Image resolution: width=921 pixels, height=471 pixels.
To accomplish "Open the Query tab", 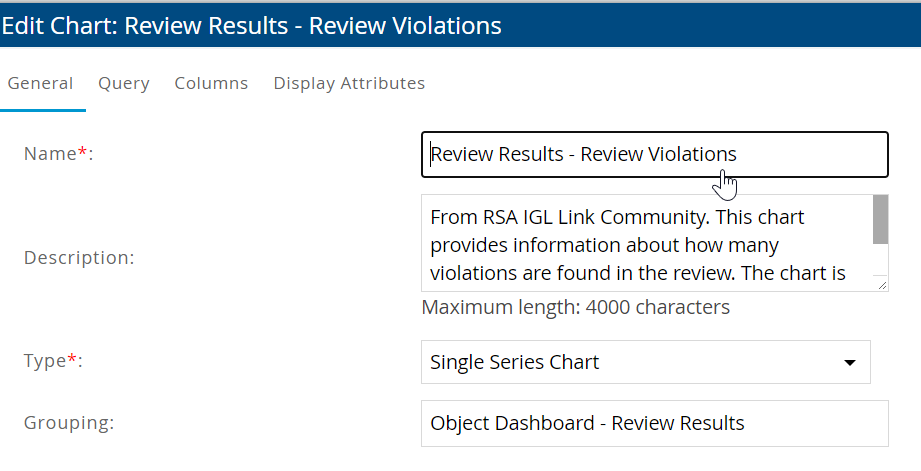I will (x=124, y=83).
